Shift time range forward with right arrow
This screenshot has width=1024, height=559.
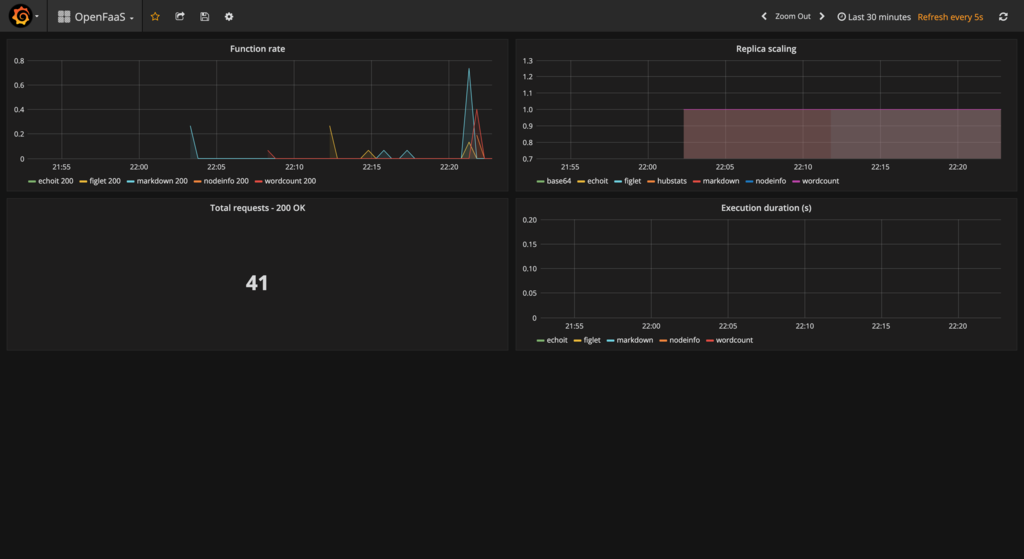(822, 16)
